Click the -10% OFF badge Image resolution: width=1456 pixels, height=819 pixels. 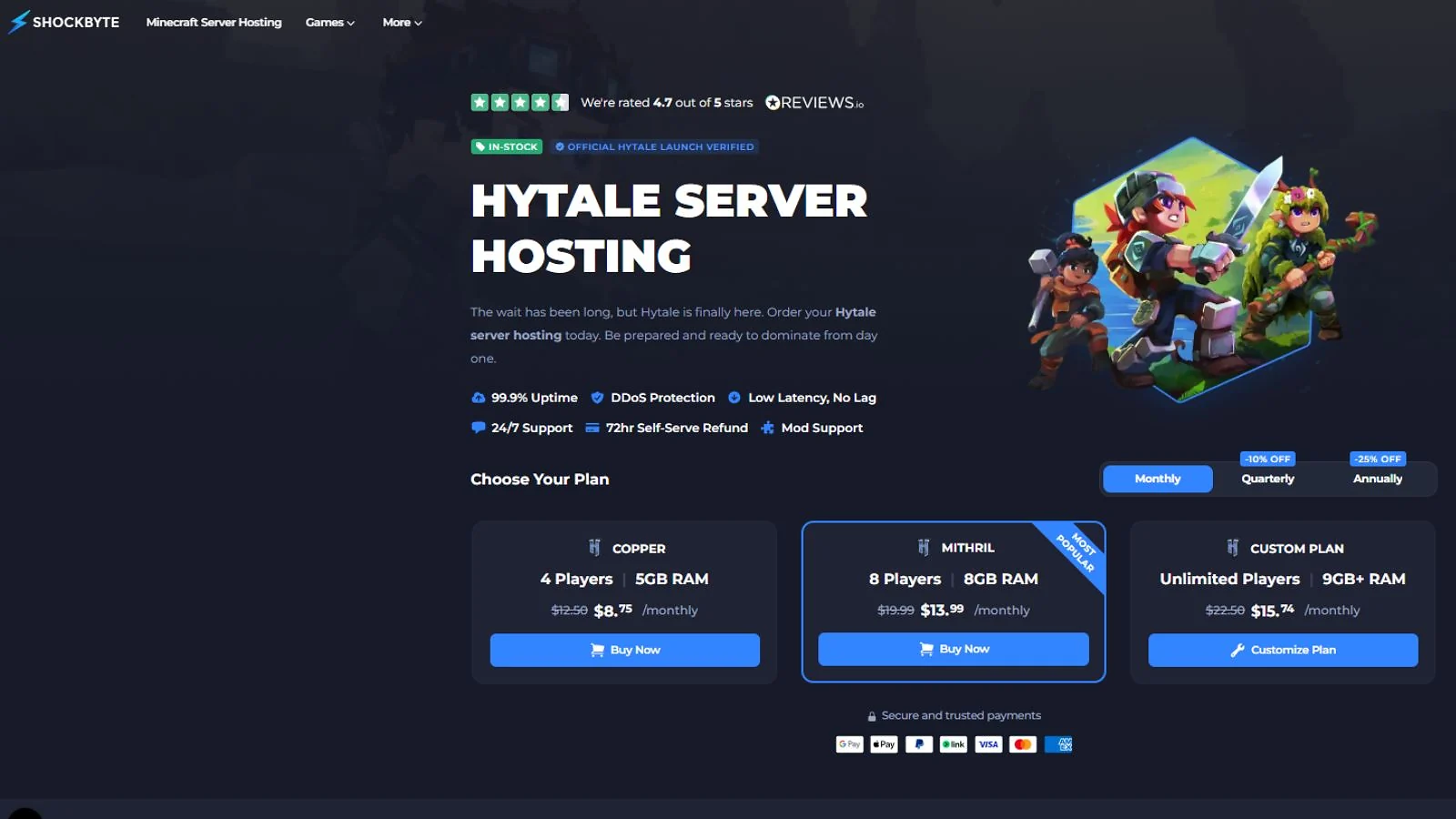(1268, 459)
